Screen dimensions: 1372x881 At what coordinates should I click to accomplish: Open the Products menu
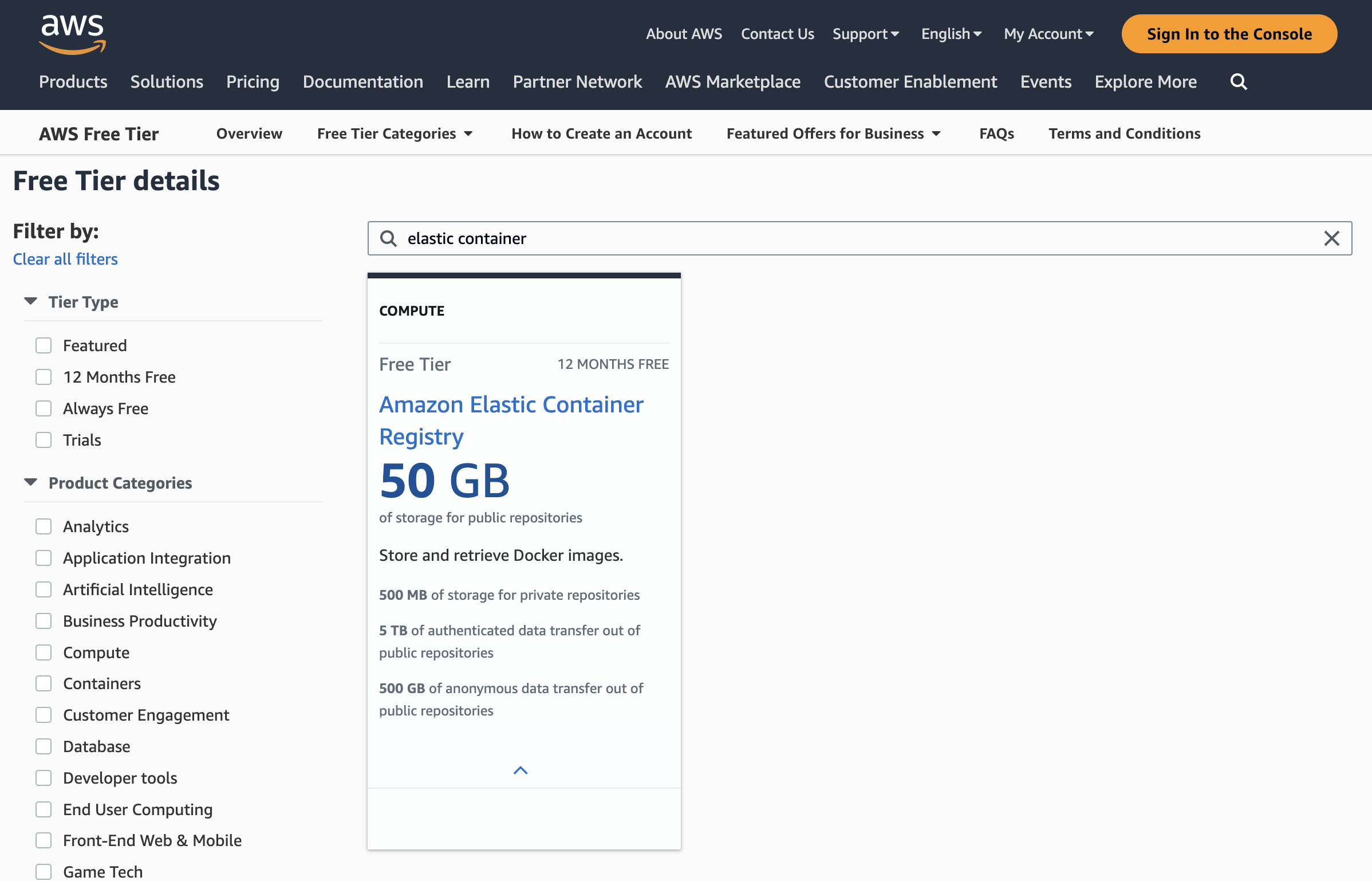click(x=73, y=82)
